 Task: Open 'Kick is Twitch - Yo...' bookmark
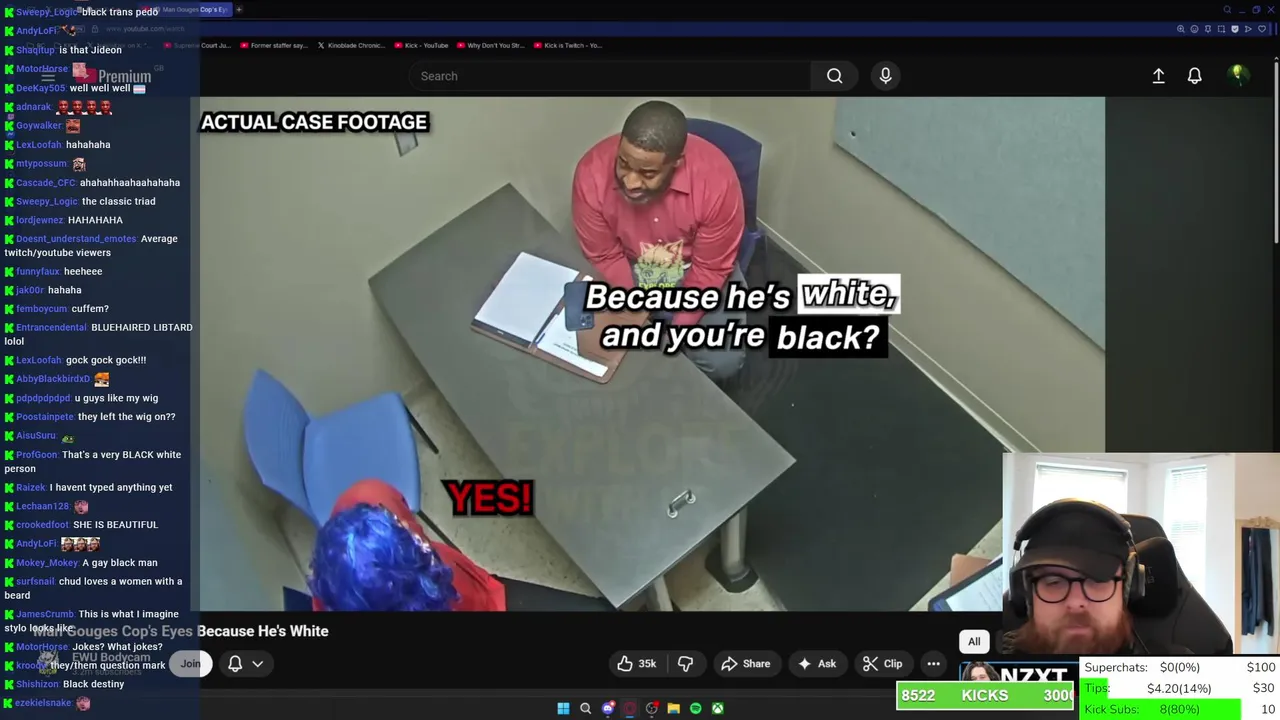coord(568,45)
